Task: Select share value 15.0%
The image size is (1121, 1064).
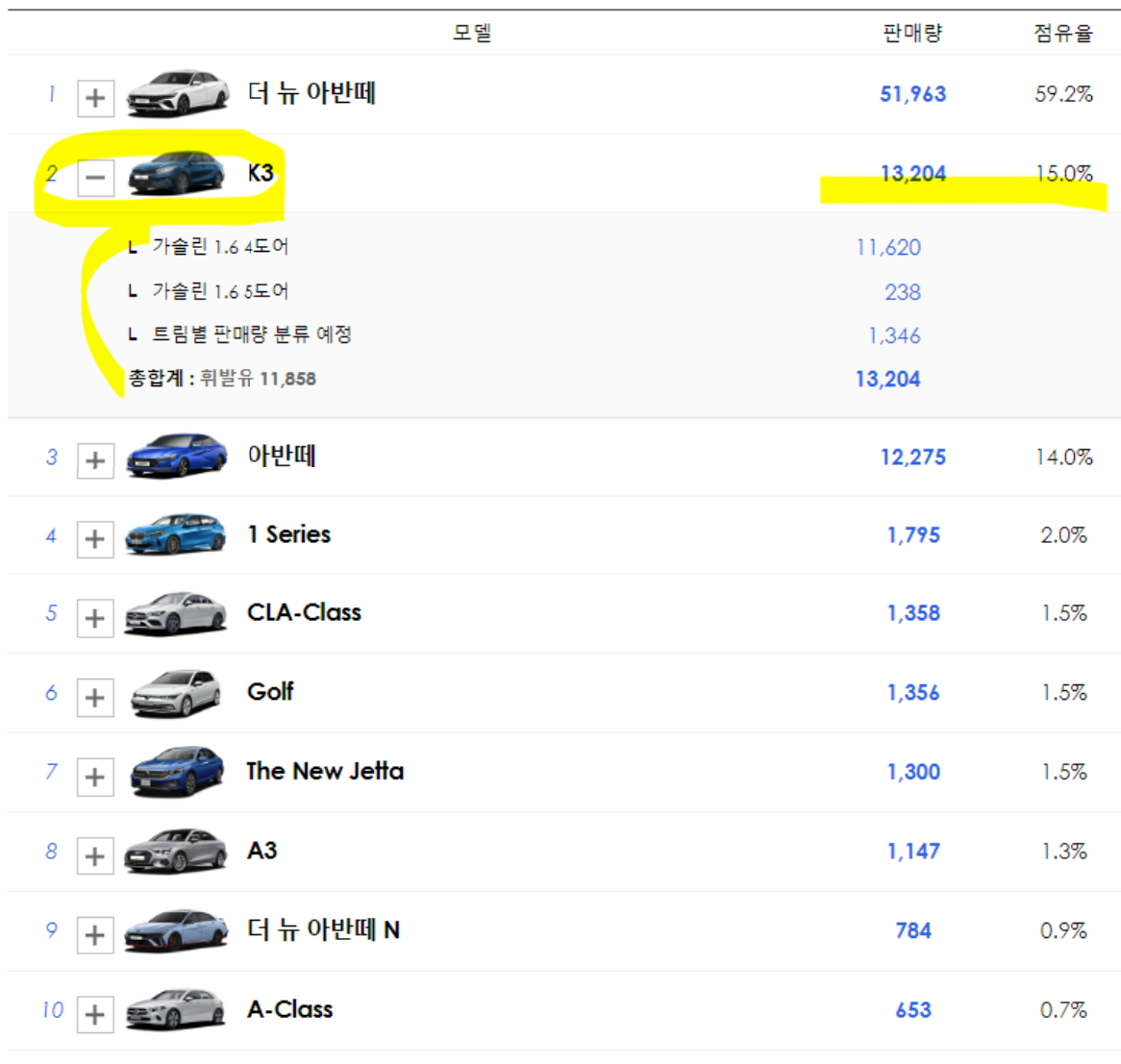Action: point(1064,174)
